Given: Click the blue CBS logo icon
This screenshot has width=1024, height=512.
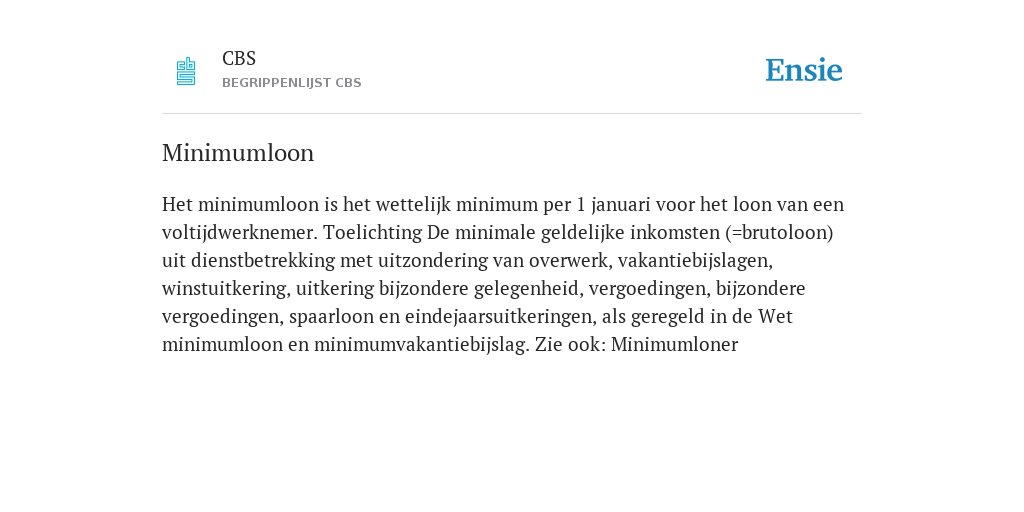Looking at the screenshot, I should (x=186, y=71).
